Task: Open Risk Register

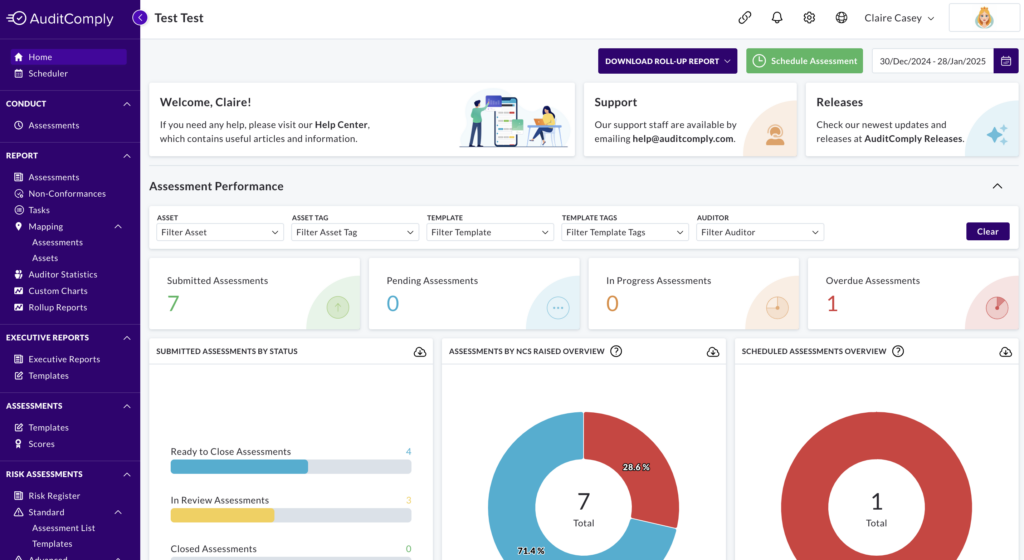Action: [54, 495]
